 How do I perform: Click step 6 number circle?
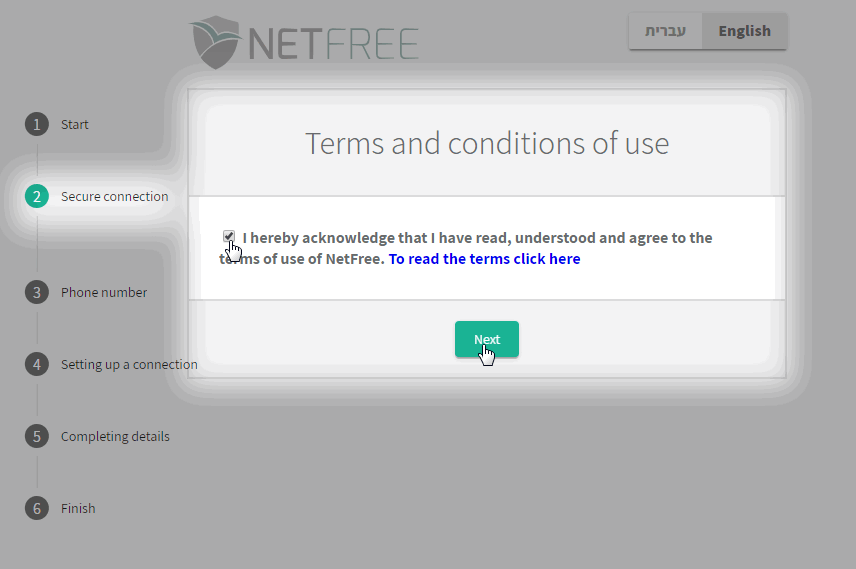point(37,508)
